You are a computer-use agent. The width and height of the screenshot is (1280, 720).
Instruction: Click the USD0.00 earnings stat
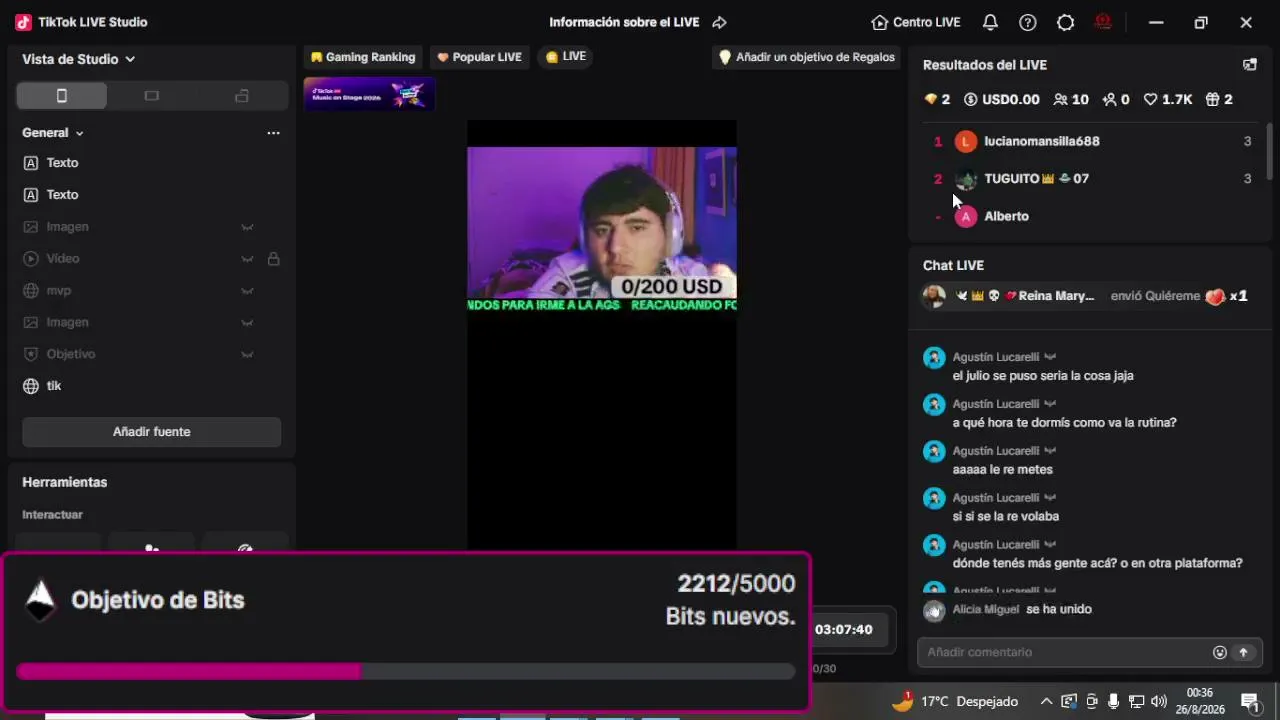[x=1002, y=100]
